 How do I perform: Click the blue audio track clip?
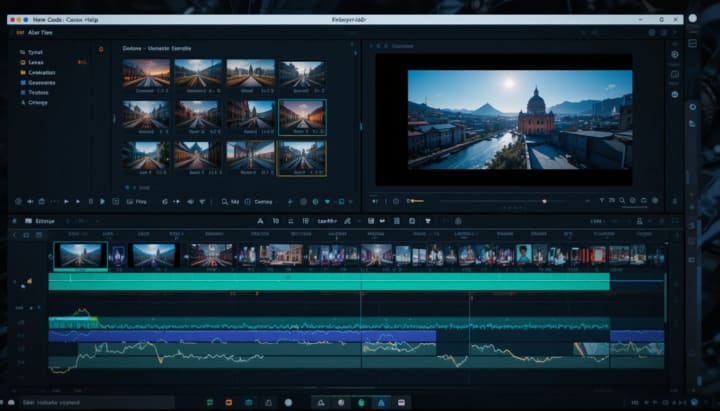[x=242, y=336]
